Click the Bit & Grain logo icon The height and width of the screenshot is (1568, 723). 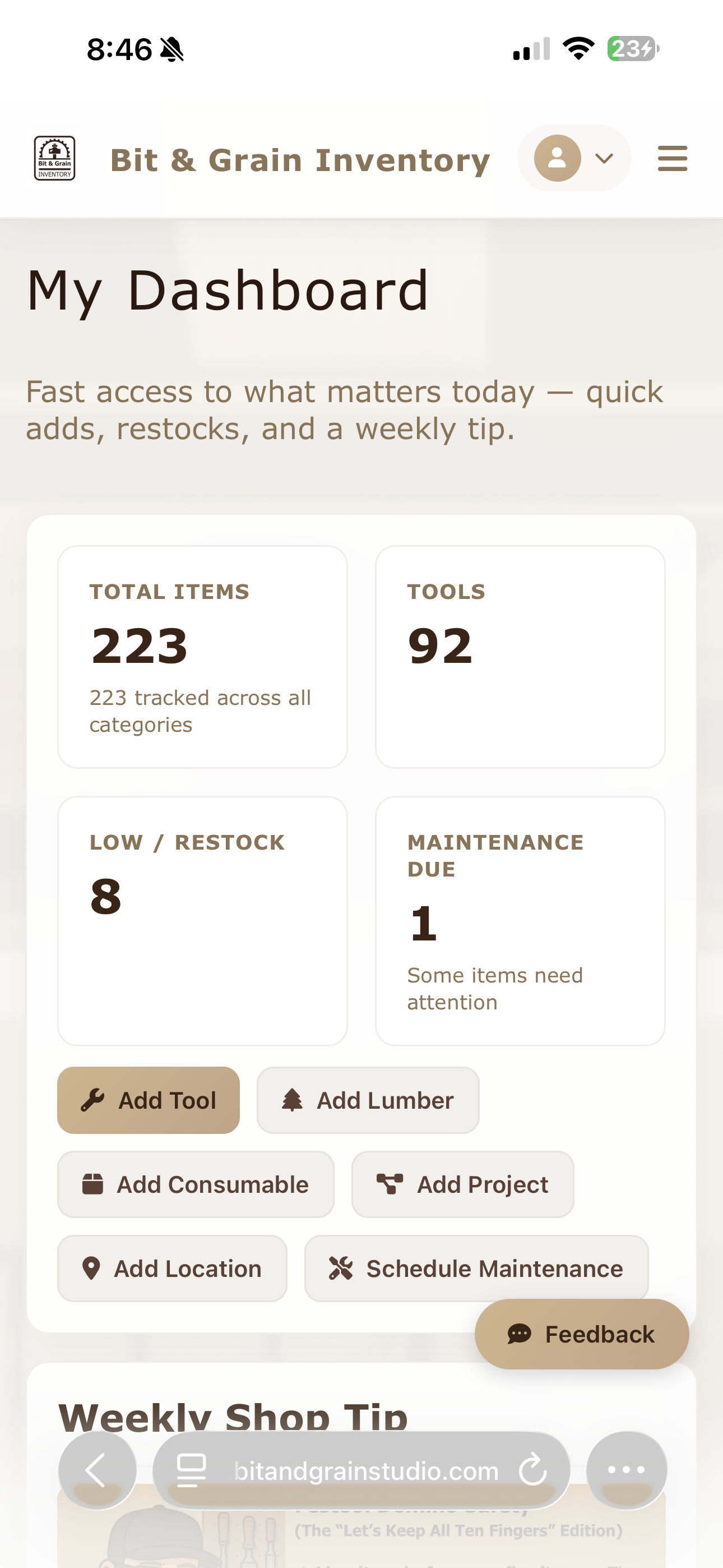pyautogui.click(x=55, y=158)
